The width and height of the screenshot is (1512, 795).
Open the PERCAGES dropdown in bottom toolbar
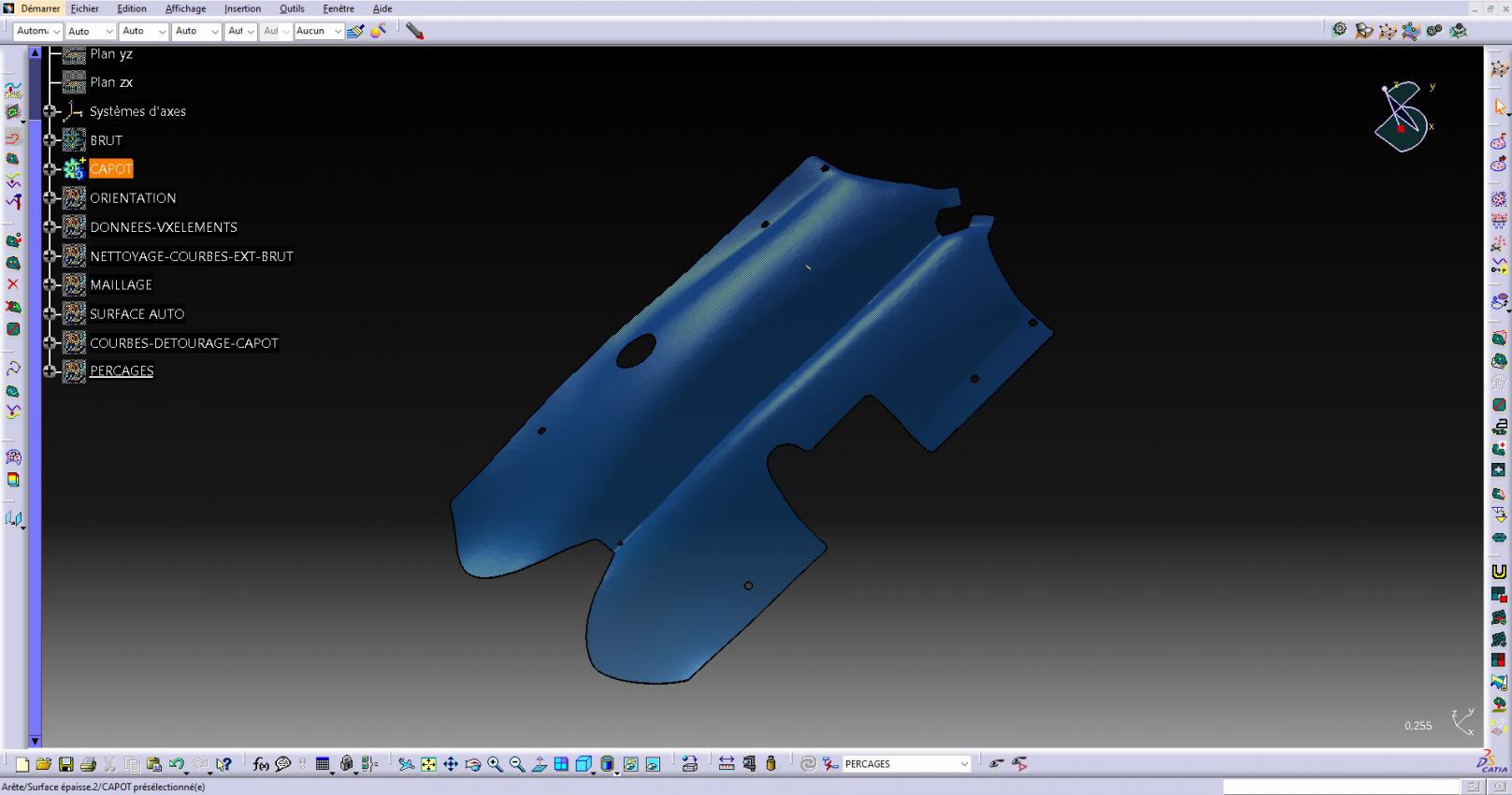pyautogui.click(x=964, y=764)
